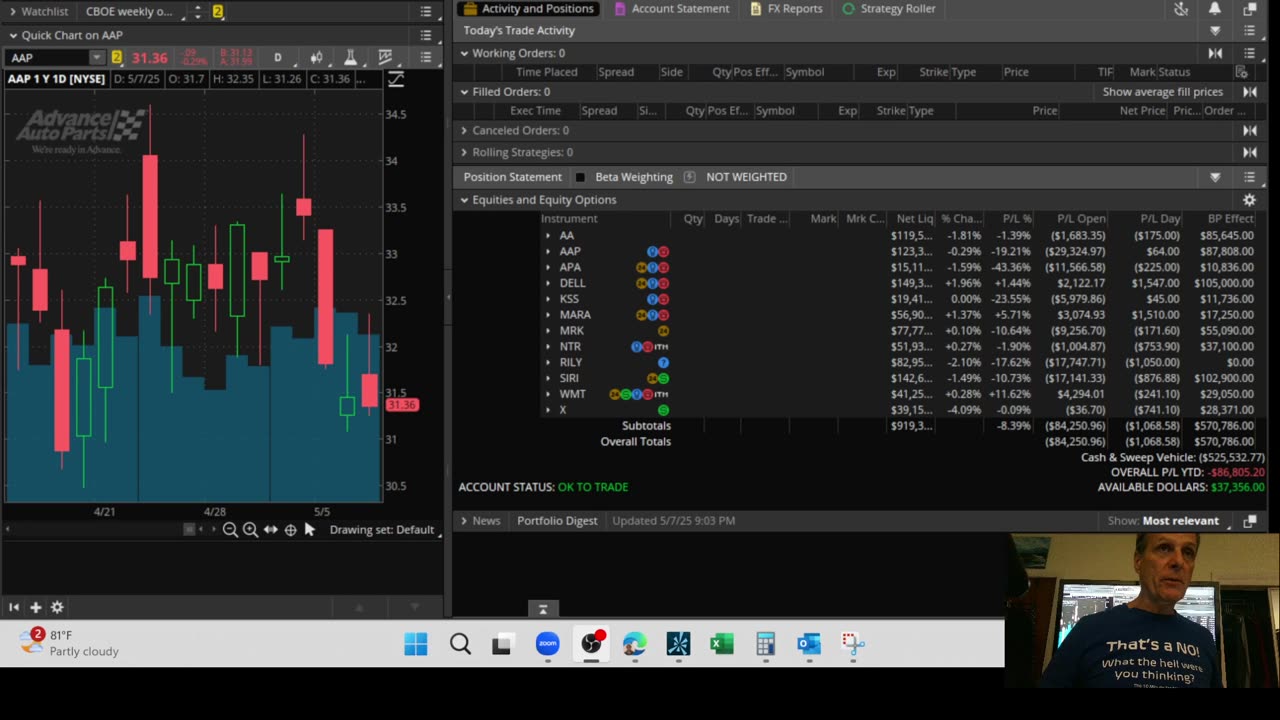Image resolution: width=1280 pixels, height=720 pixels.
Task: Open the chart patterns icon in Quick Chart toolbar
Action: click(385, 58)
